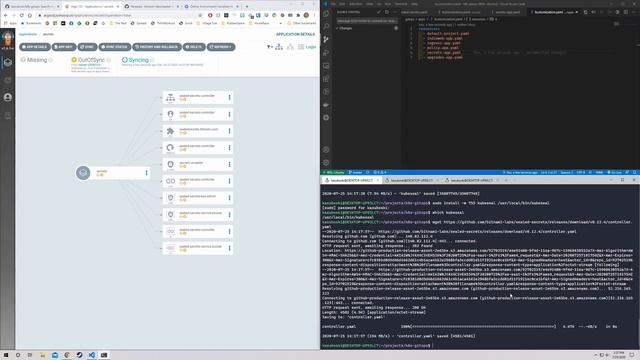Open the resource filter dropdown in Argo CD

click(x=270, y=47)
